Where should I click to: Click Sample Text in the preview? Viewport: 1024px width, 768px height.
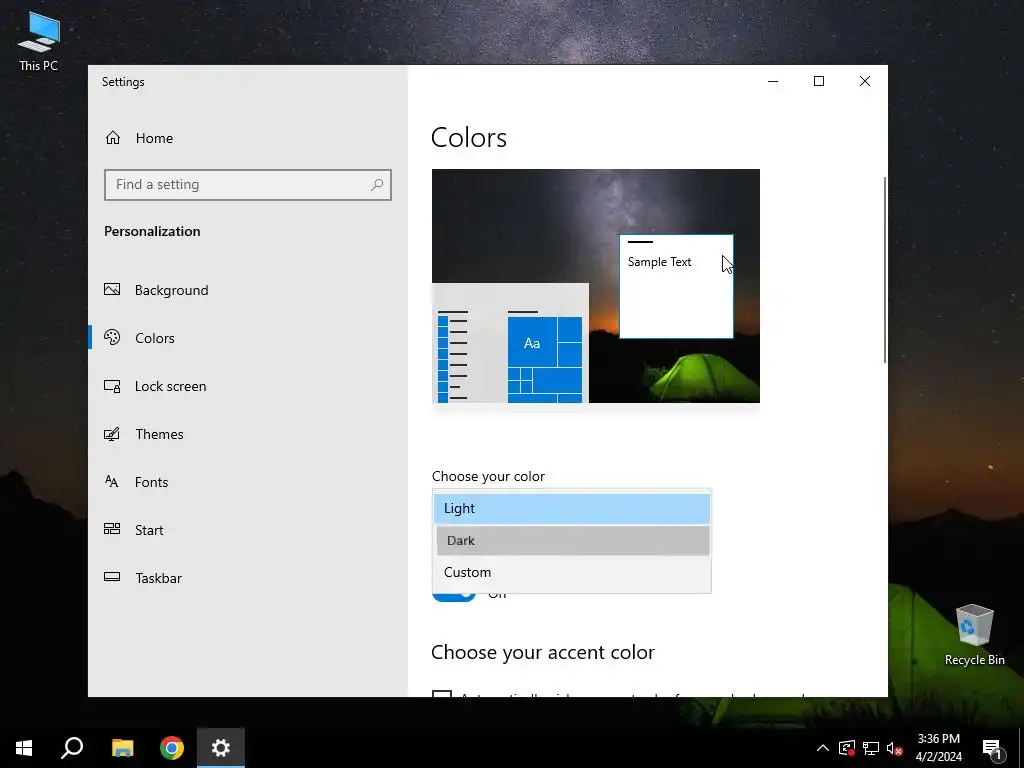(659, 262)
